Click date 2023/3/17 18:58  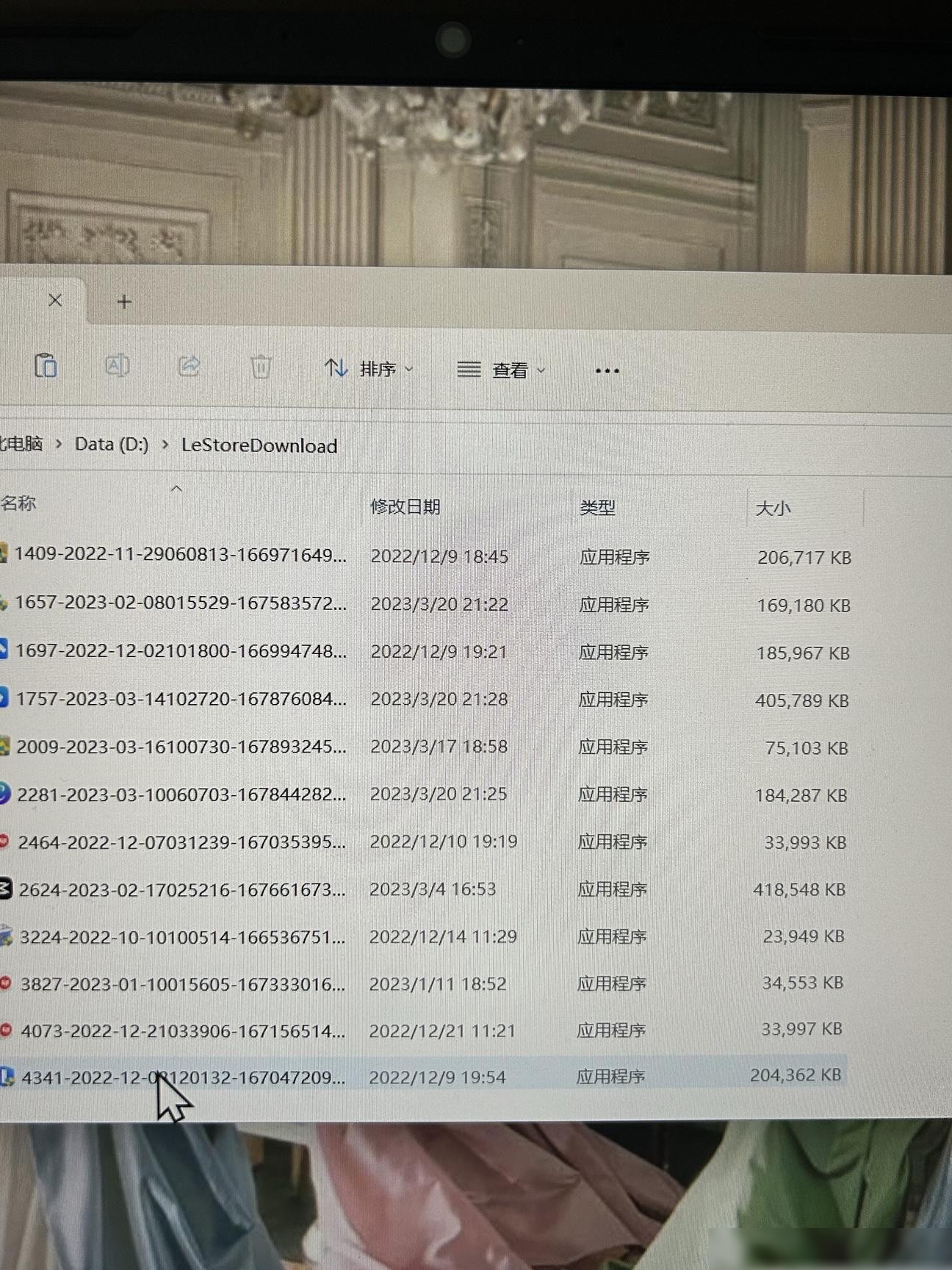(439, 747)
